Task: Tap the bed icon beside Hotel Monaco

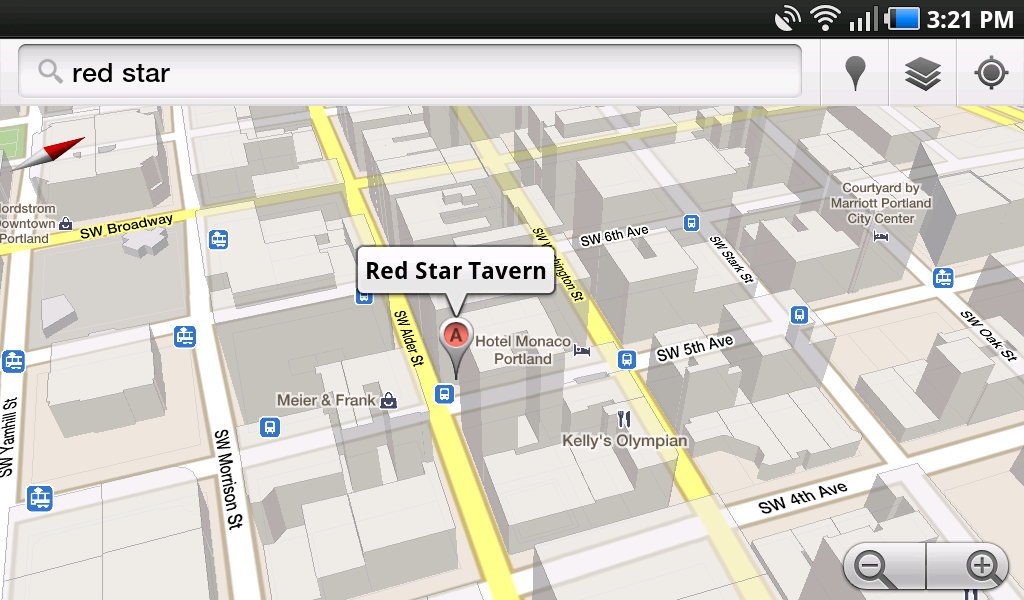Action: [582, 351]
